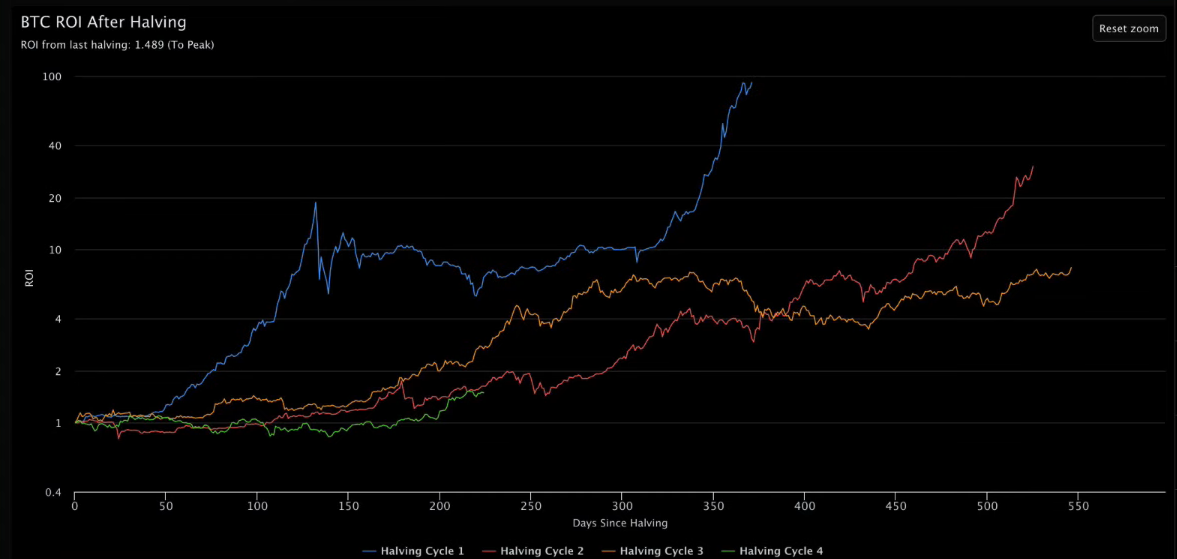Click the Days Since Halving axis title

(620, 523)
